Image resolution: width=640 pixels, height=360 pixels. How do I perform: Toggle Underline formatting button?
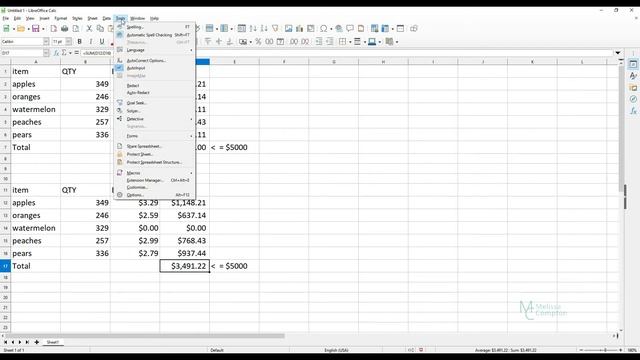coord(102,42)
